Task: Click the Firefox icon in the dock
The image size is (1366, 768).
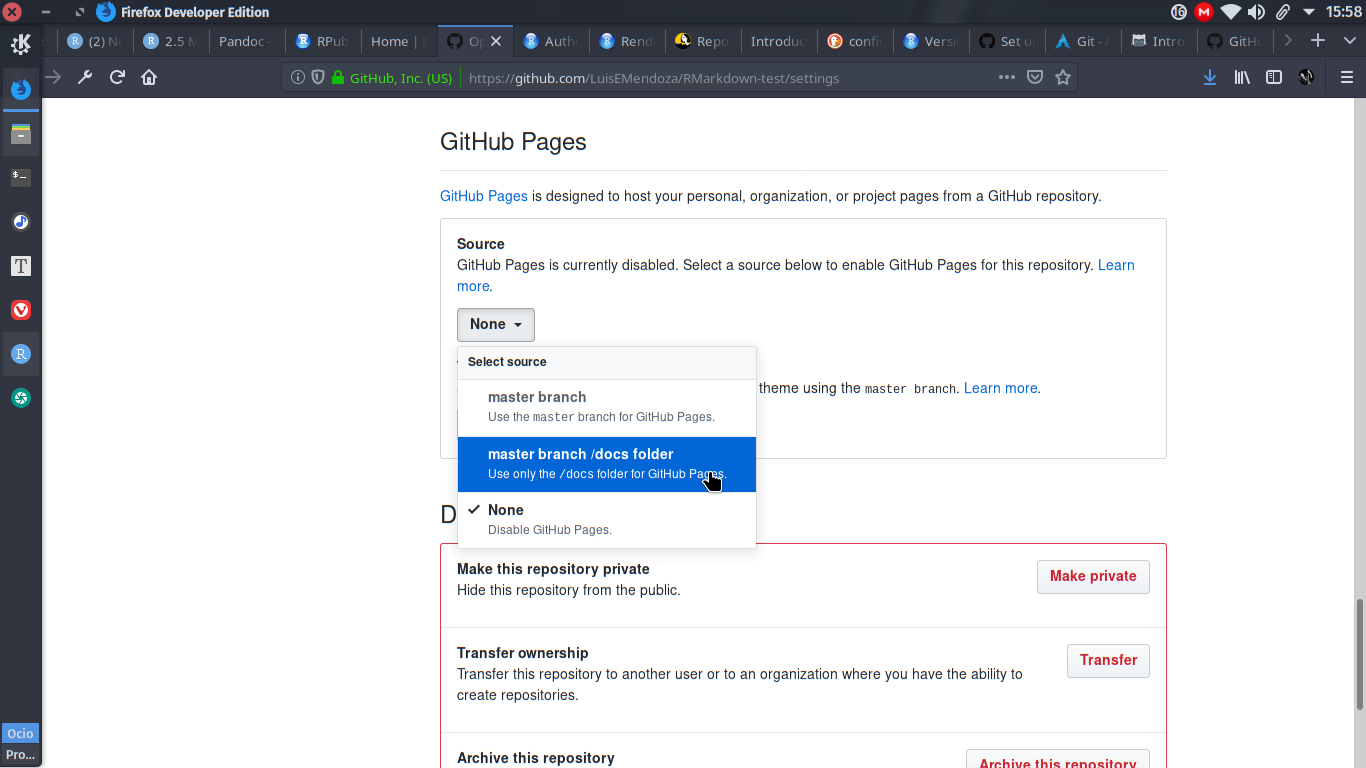Action: click(21, 89)
